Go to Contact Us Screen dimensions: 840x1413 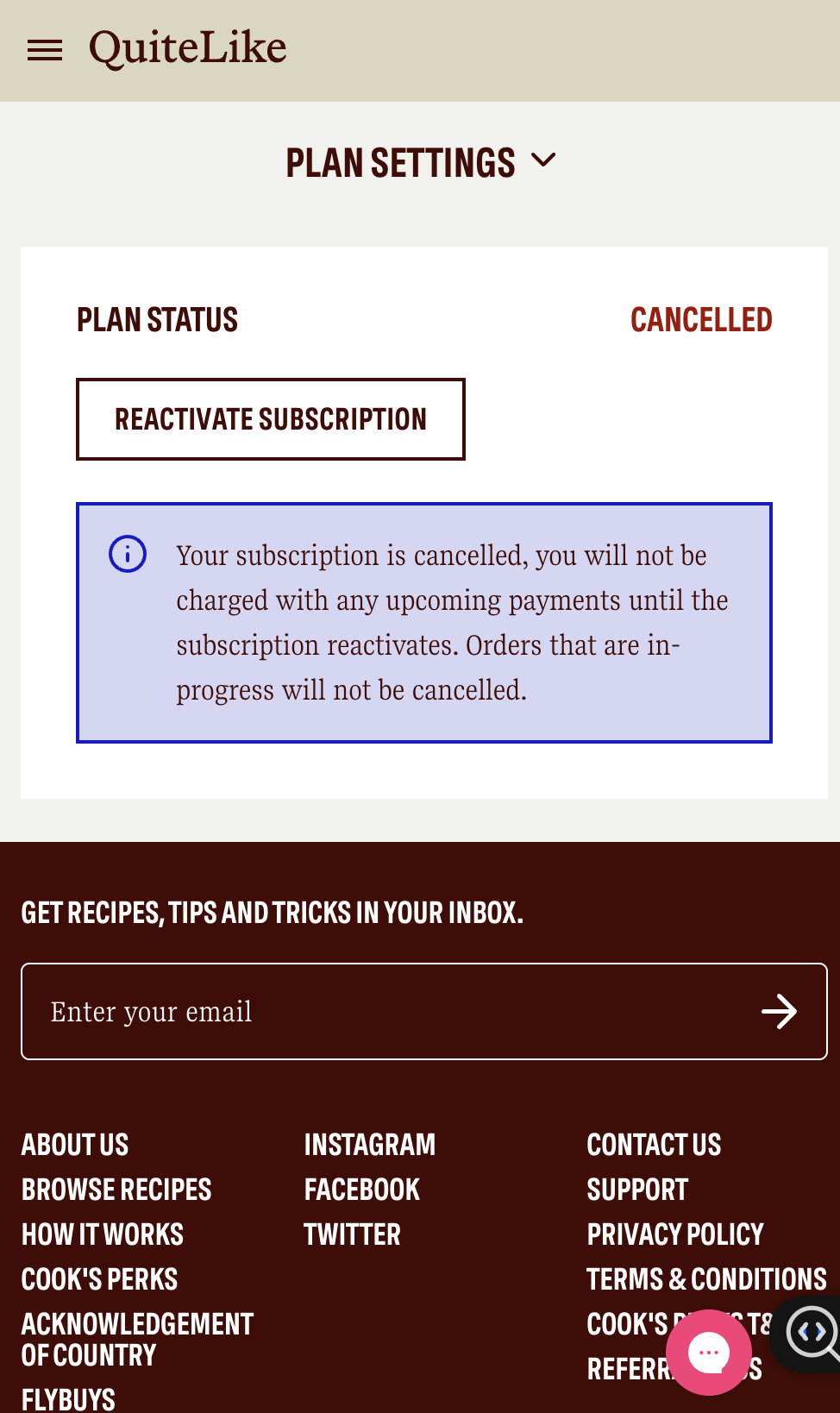coord(655,1145)
